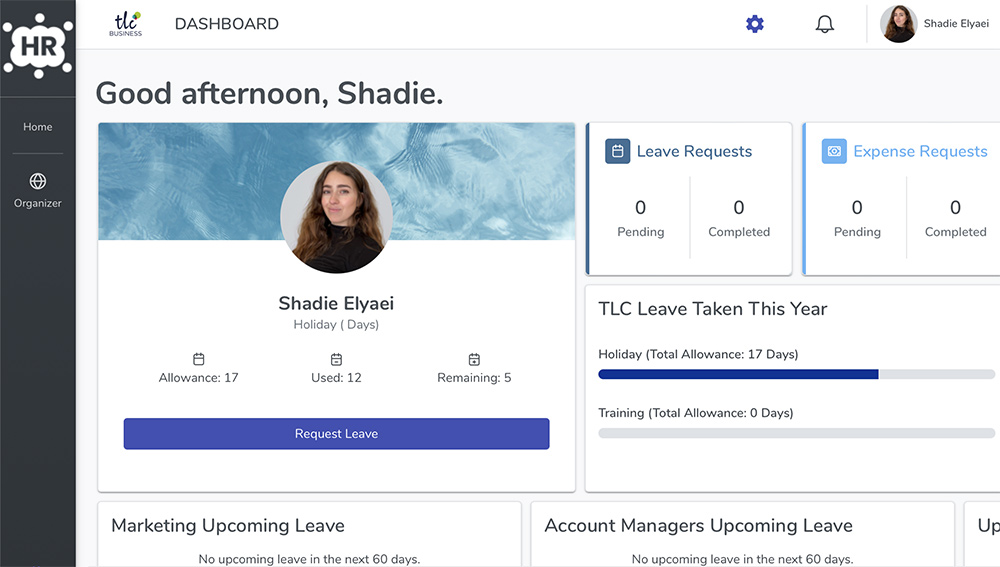The width and height of the screenshot is (1000, 567).
Task: Click the Leave Requests calendar icon
Action: [617, 151]
